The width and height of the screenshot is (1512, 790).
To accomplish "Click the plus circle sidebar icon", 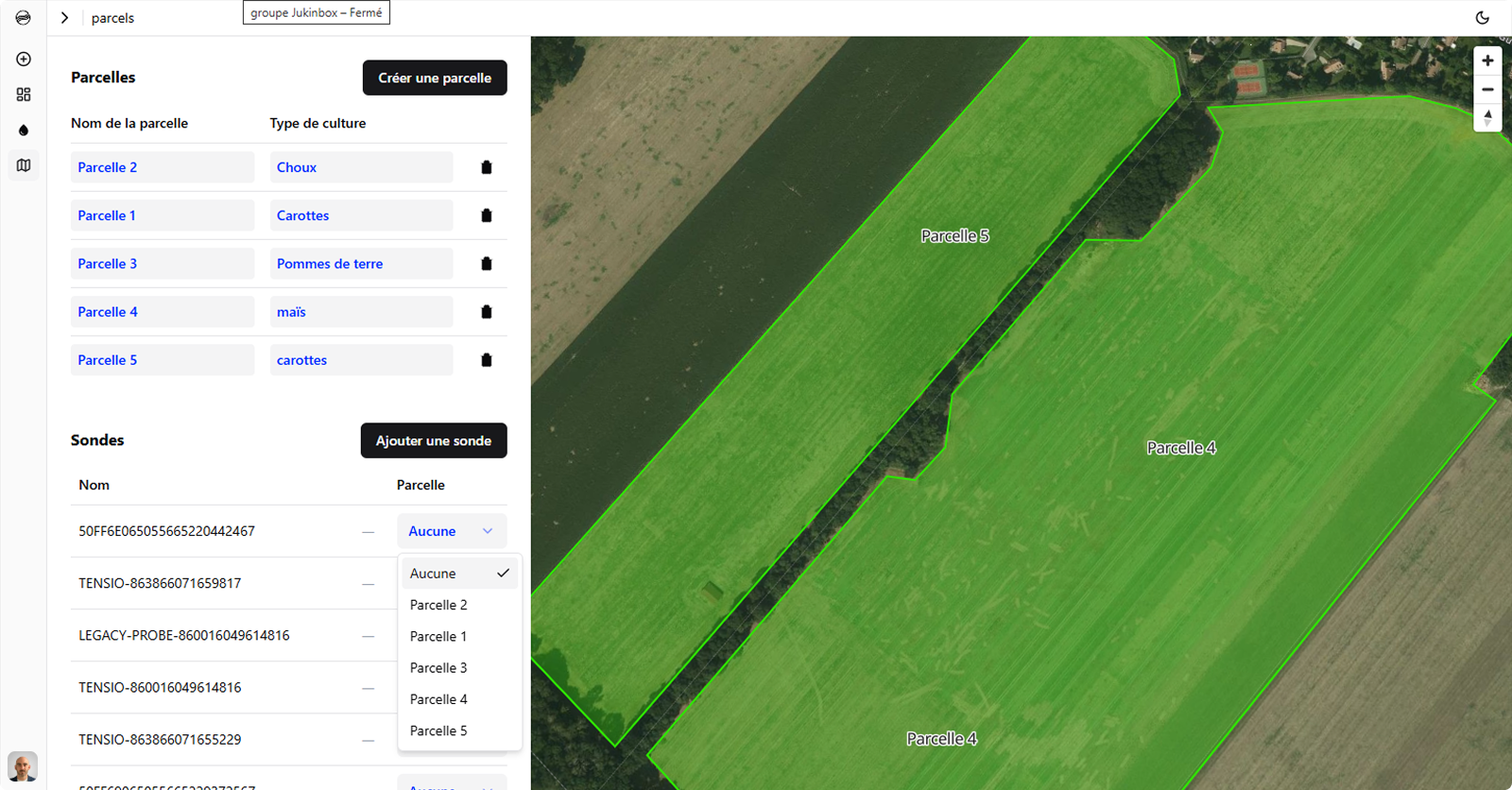I will coord(24,59).
